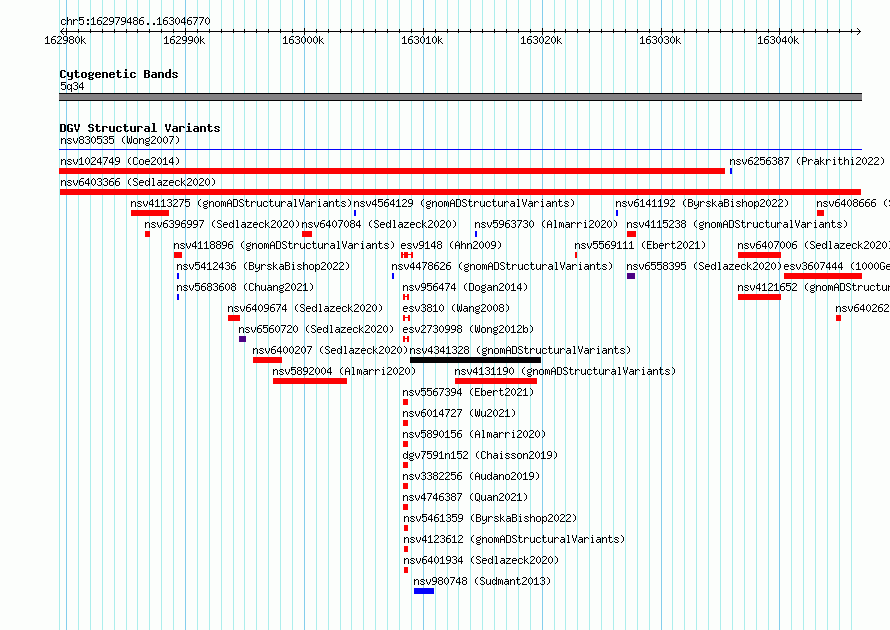Select nsv4113275 gnomAD variant label
The height and width of the screenshot is (630, 890).
(x=241, y=203)
